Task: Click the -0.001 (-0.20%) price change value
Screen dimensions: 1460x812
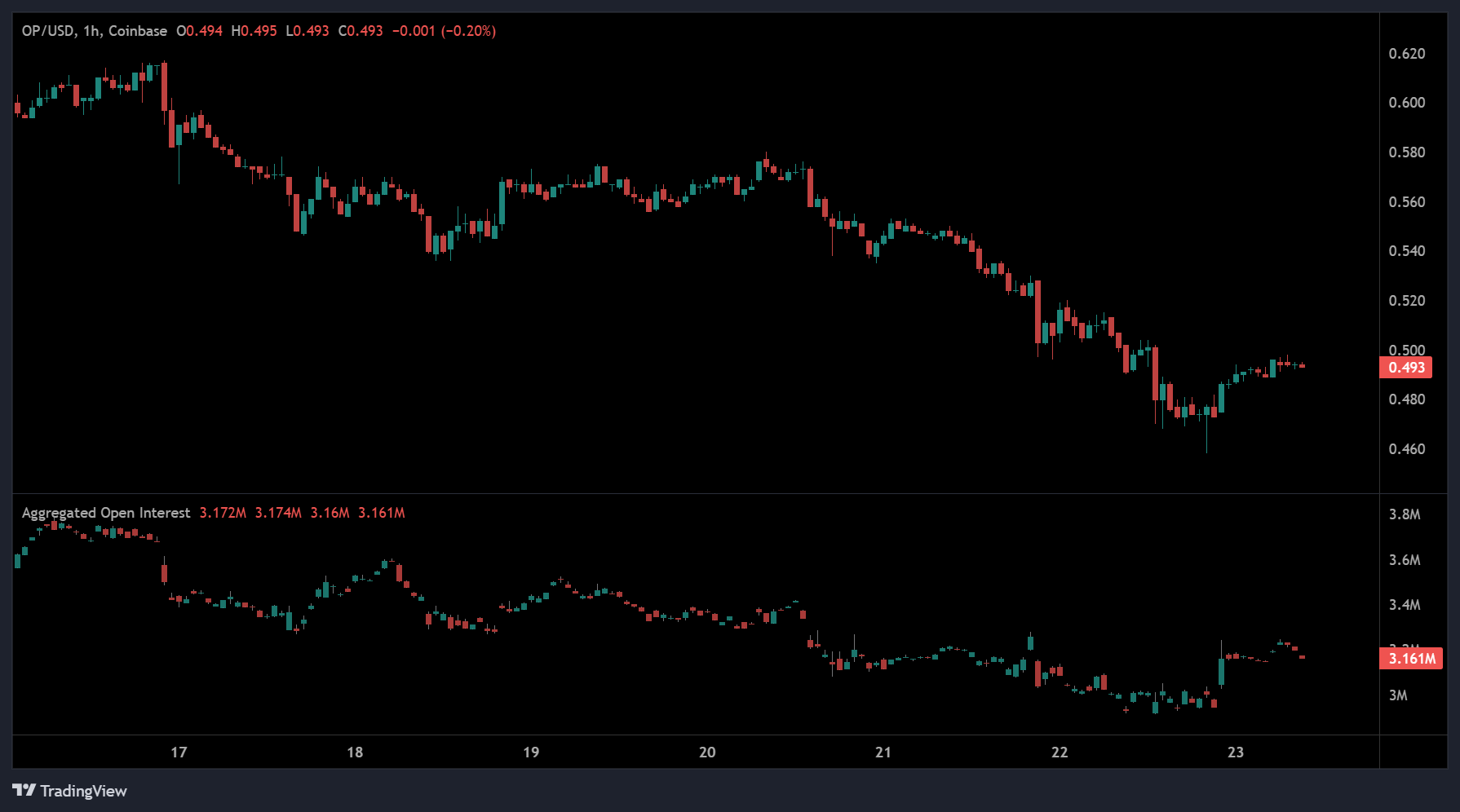Action: point(444,31)
